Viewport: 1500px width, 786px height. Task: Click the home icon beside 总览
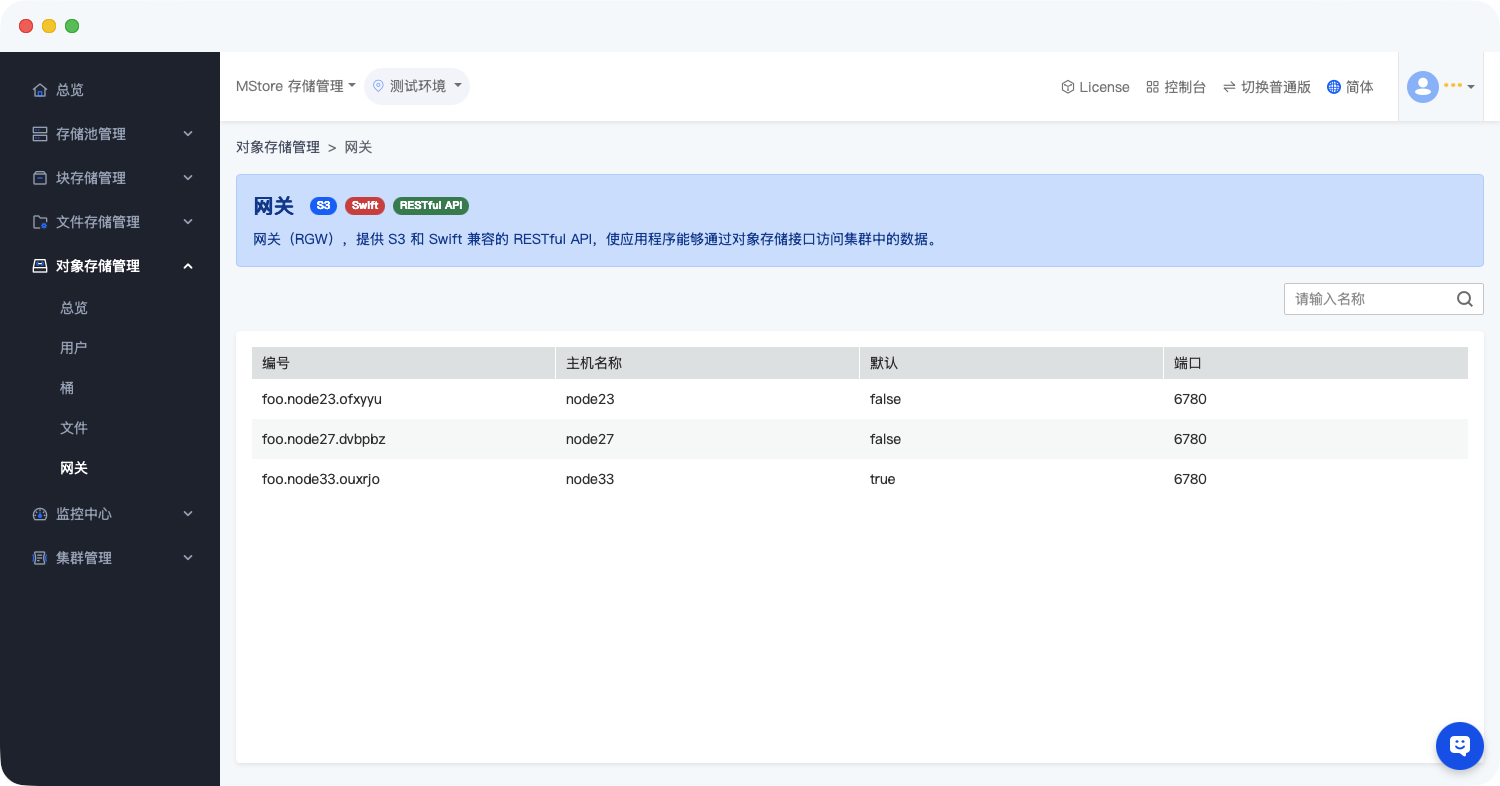40,90
